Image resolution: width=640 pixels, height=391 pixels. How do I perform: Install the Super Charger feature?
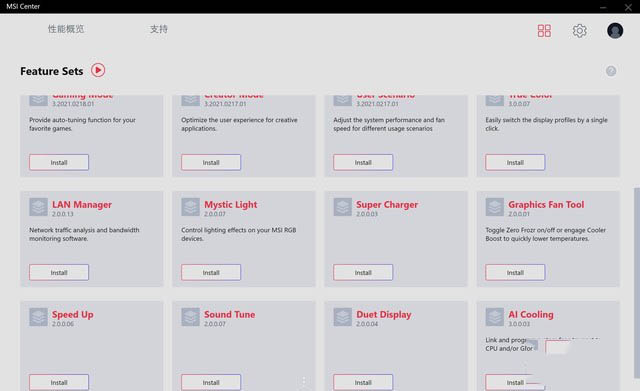click(x=363, y=272)
